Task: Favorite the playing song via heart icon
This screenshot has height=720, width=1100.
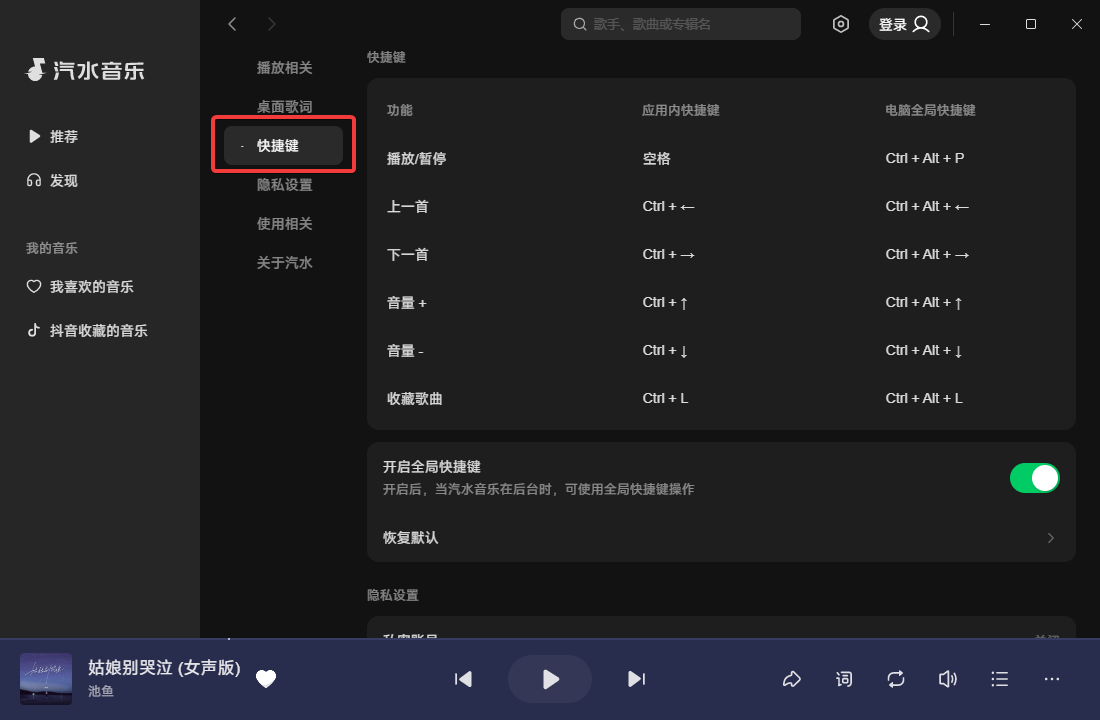Action: click(x=266, y=679)
